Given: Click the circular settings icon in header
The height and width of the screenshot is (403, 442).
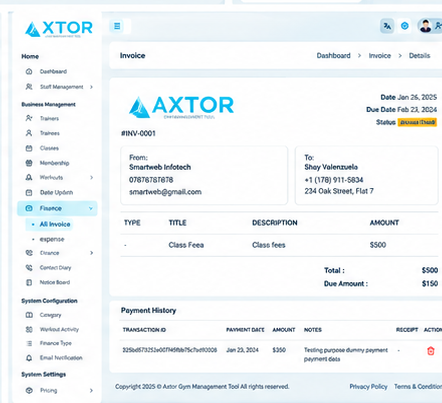Looking at the screenshot, I should click(x=405, y=26).
